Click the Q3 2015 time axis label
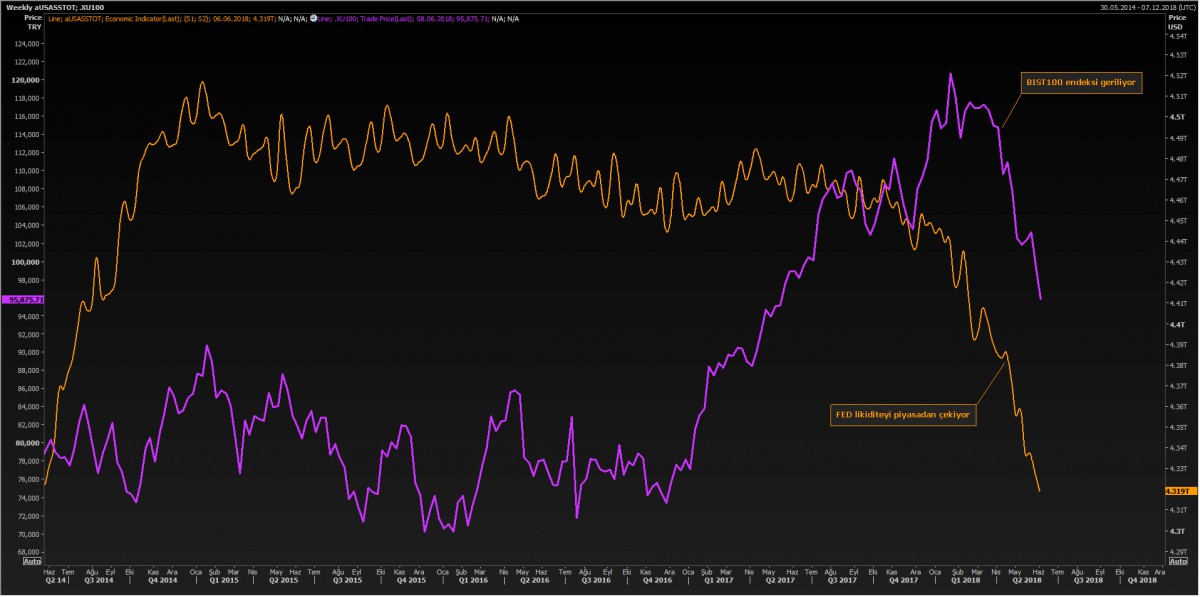 [x=347, y=579]
